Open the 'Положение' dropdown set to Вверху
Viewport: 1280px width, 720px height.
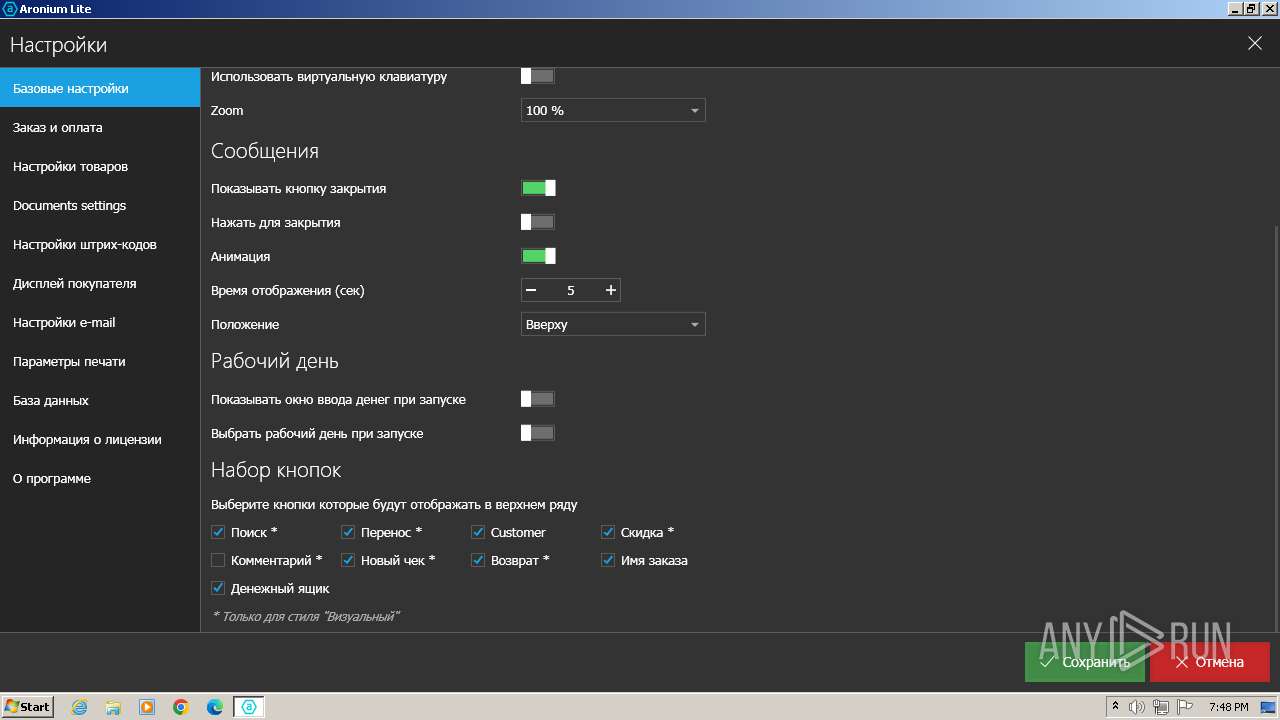coord(613,324)
